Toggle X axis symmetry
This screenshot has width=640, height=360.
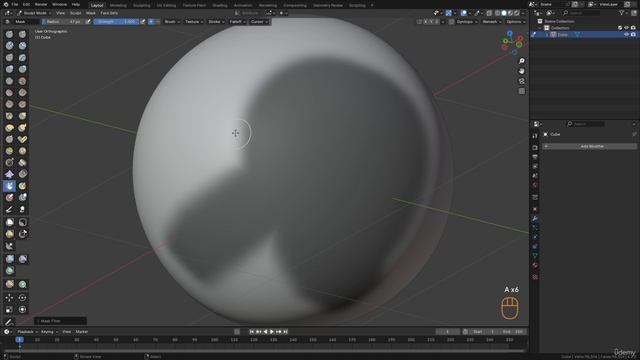click(426, 22)
